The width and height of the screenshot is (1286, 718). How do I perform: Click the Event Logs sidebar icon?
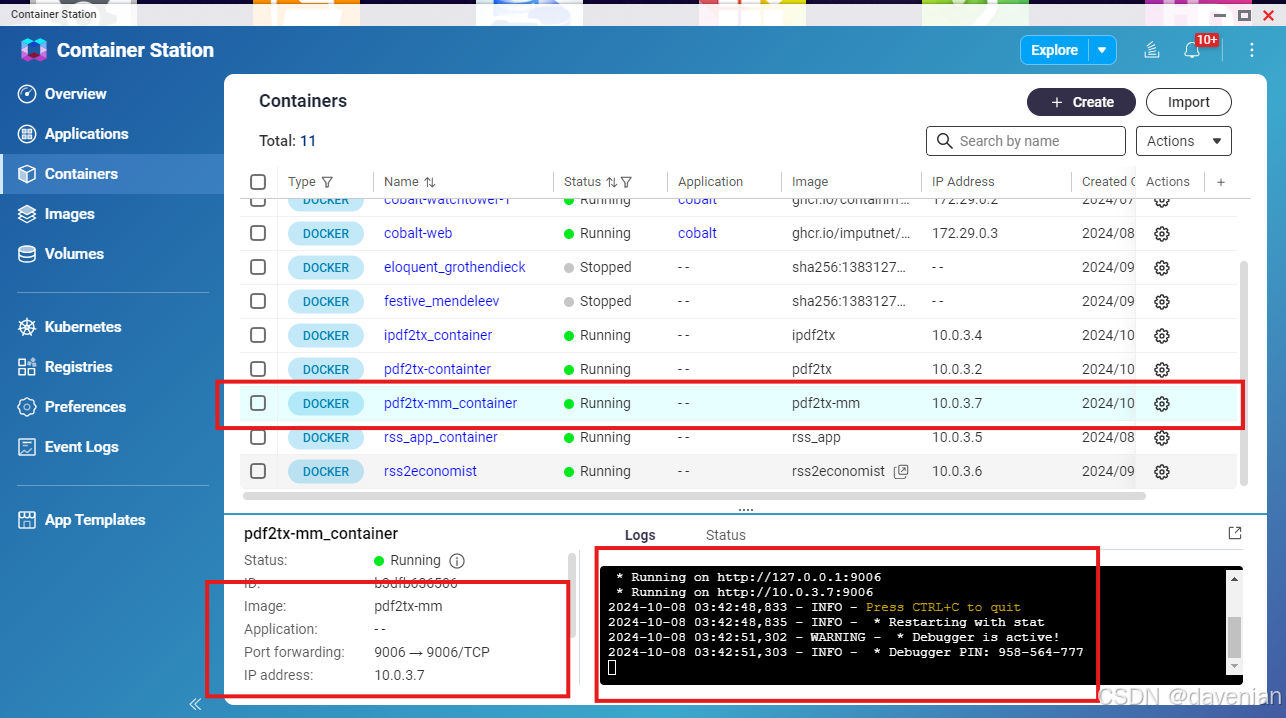pyautogui.click(x=27, y=447)
